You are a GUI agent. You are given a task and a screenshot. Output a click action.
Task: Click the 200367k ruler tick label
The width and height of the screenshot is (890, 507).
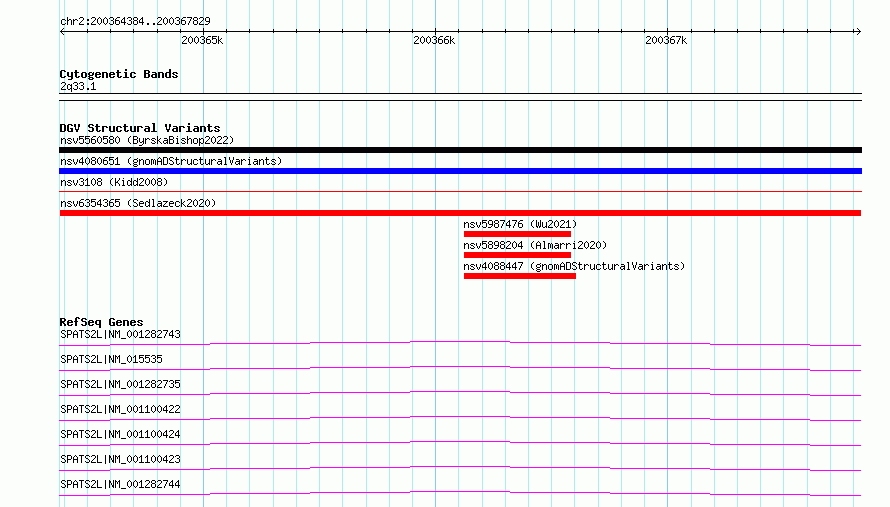(x=666, y=40)
